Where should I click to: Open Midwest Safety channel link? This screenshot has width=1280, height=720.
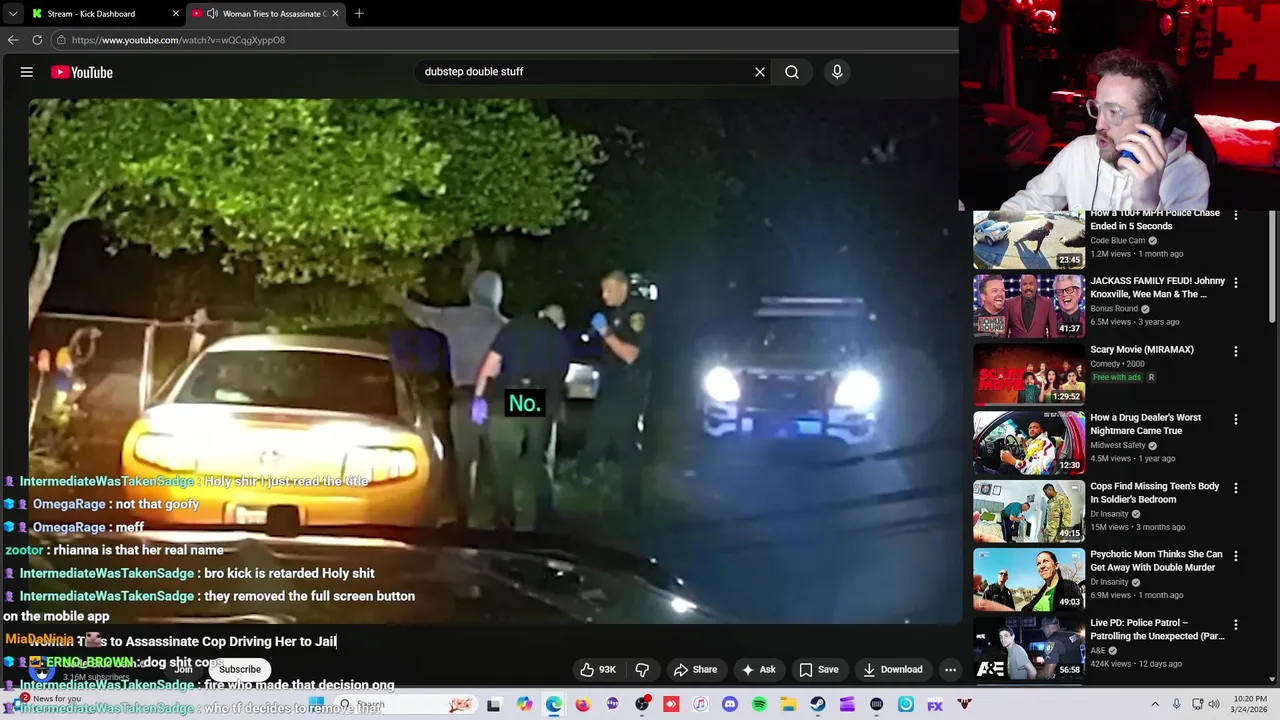point(1118,446)
